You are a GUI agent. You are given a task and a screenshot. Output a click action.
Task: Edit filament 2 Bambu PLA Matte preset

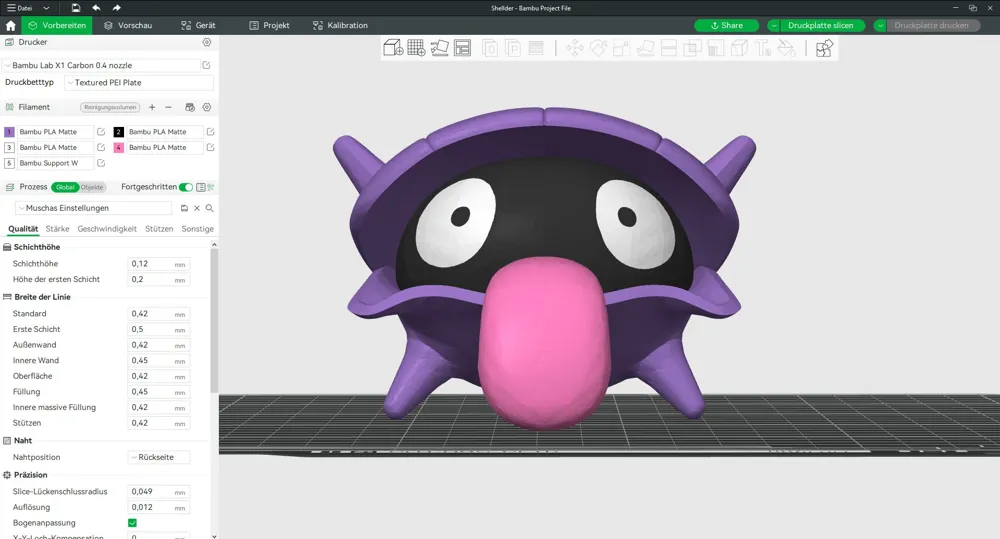tap(210, 131)
